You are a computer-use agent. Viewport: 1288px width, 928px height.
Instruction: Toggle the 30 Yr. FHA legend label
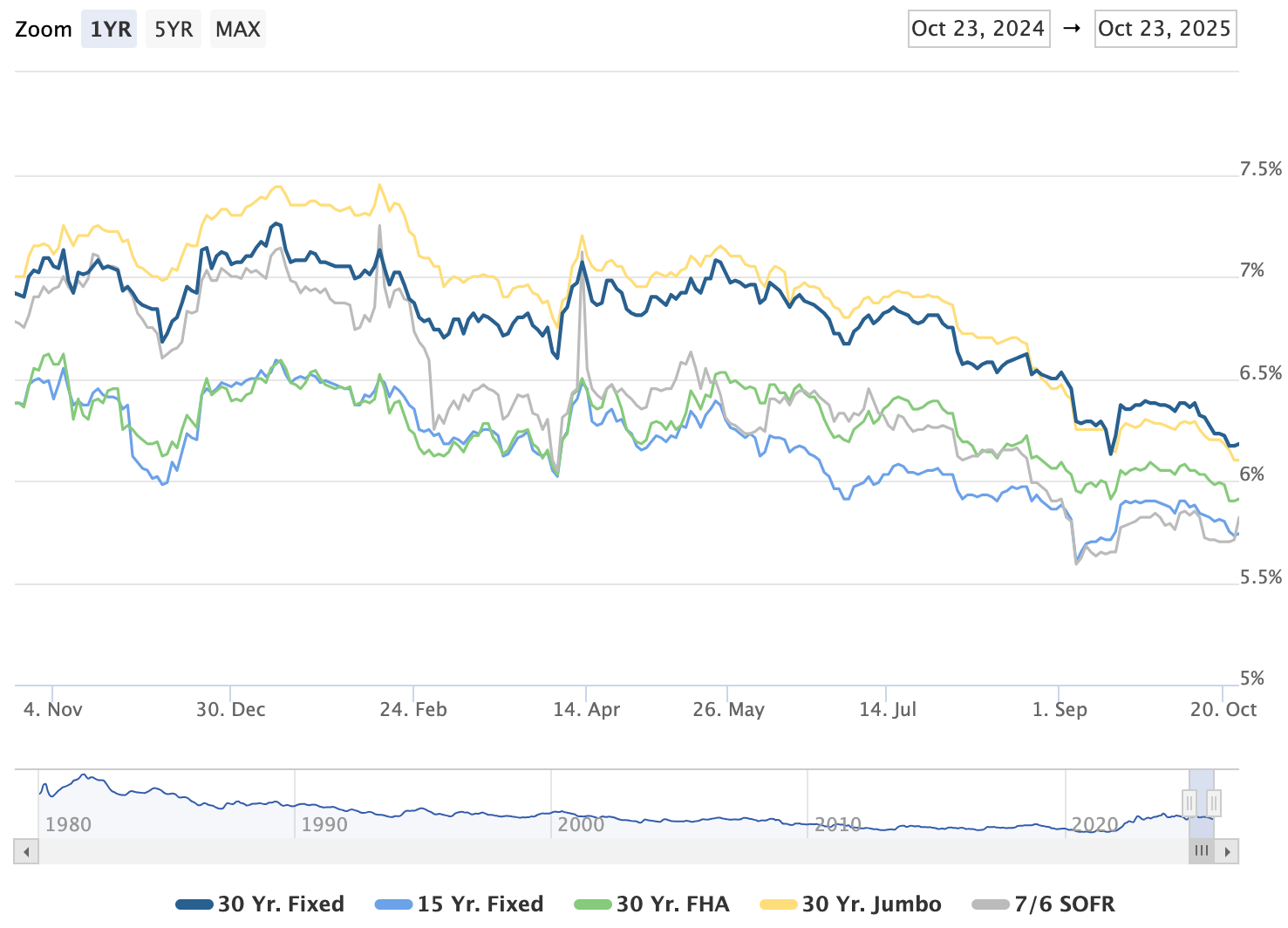672,904
